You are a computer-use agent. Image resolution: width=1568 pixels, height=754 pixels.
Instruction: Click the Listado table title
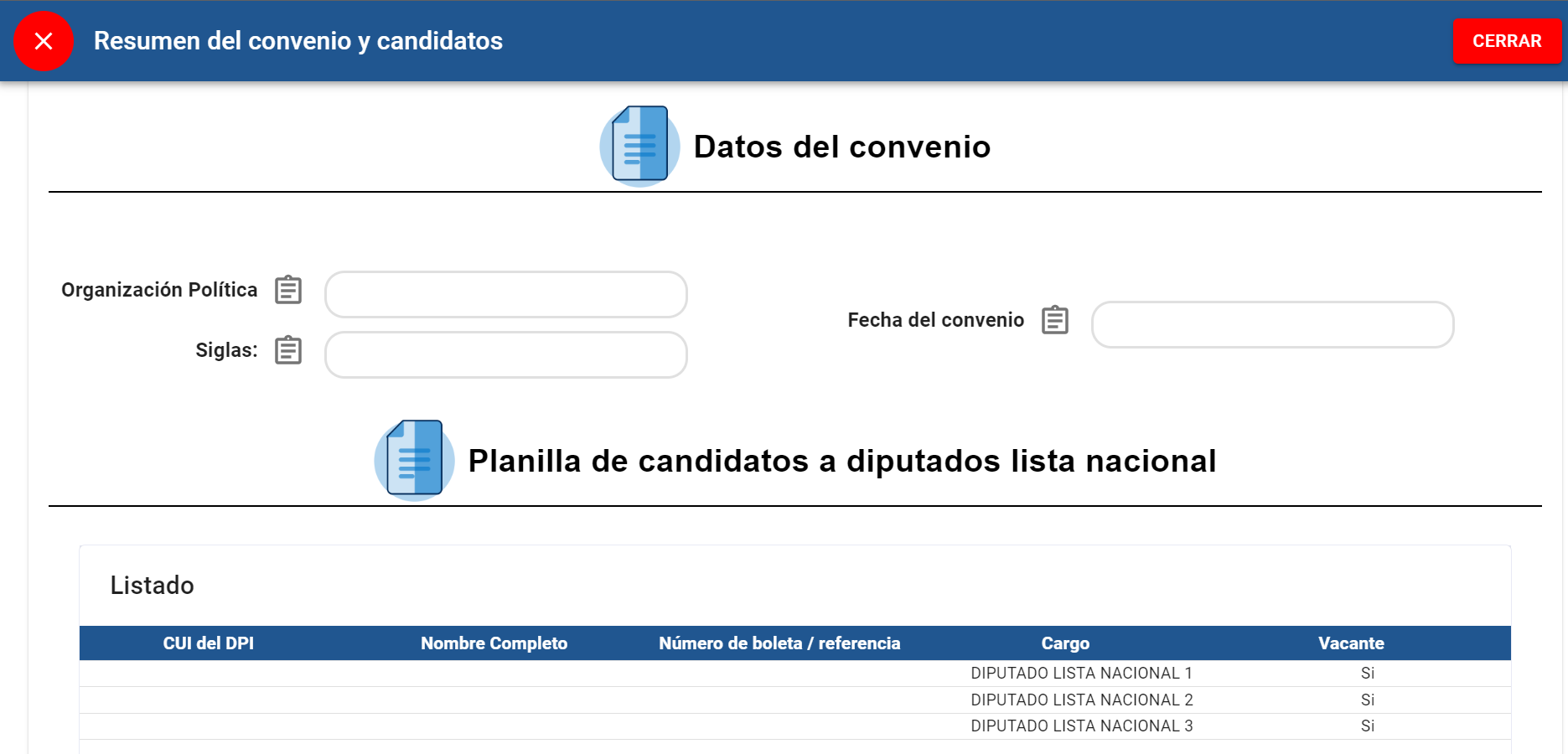pos(152,586)
